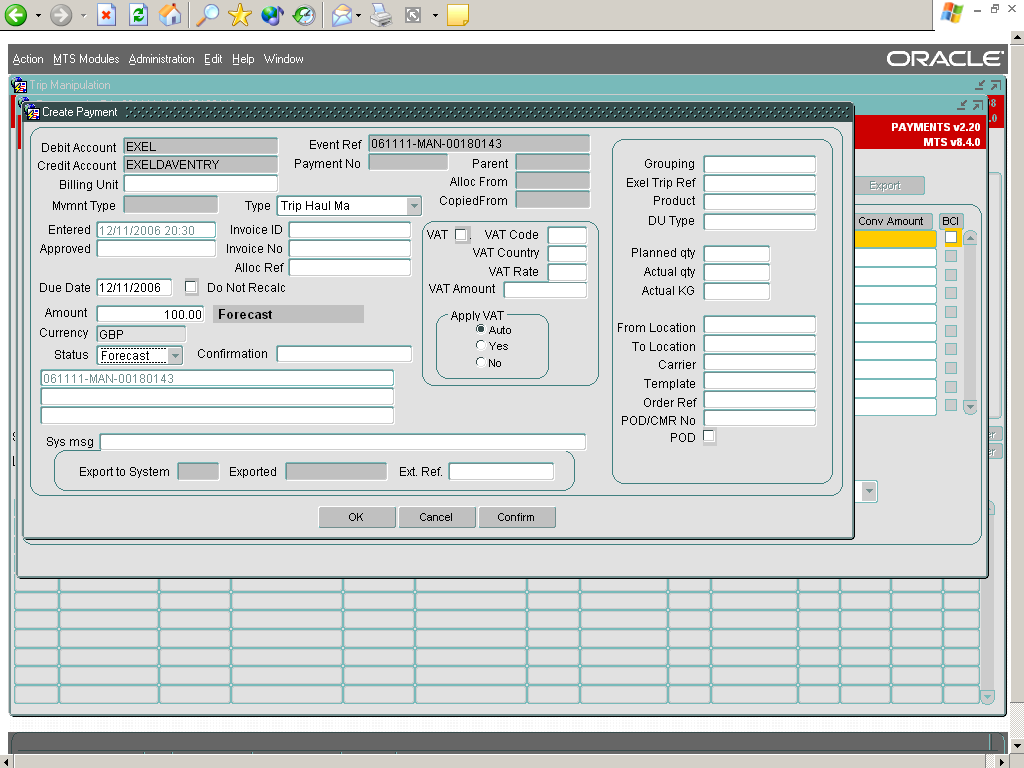Open History with the clock arrow icon
1024x768 pixels.
pyautogui.click(x=304, y=15)
